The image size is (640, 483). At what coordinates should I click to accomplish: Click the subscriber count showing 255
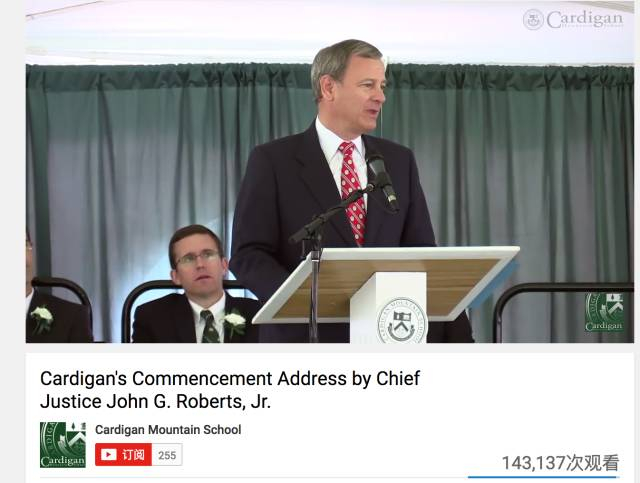click(x=167, y=455)
